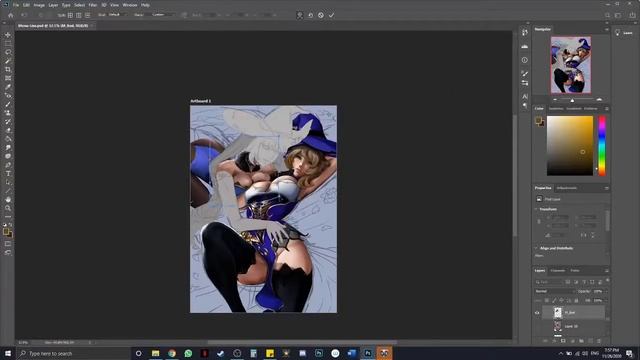This screenshot has height=360, width=640.
Task: Open the File menu
Action: [16, 5]
